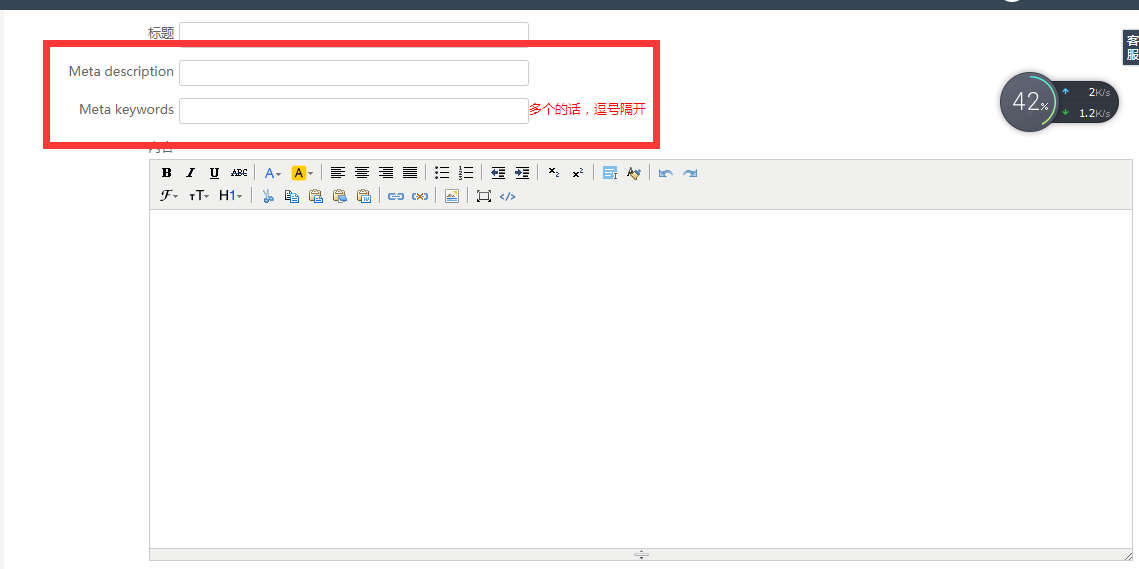Image resolution: width=1139 pixels, height=569 pixels.
Task: Toggle italic text formatting
Action: click(190, 173)
